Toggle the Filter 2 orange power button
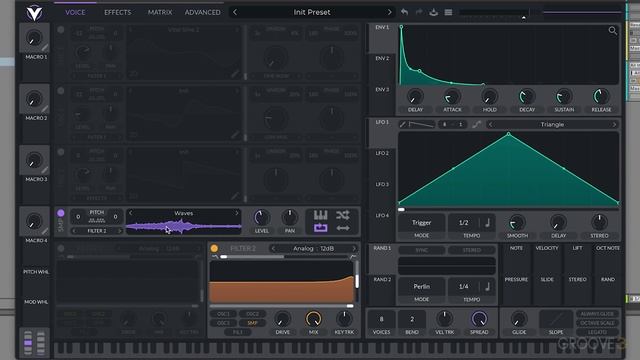Viewport: 640px width, 360px height. coord(214,248)
